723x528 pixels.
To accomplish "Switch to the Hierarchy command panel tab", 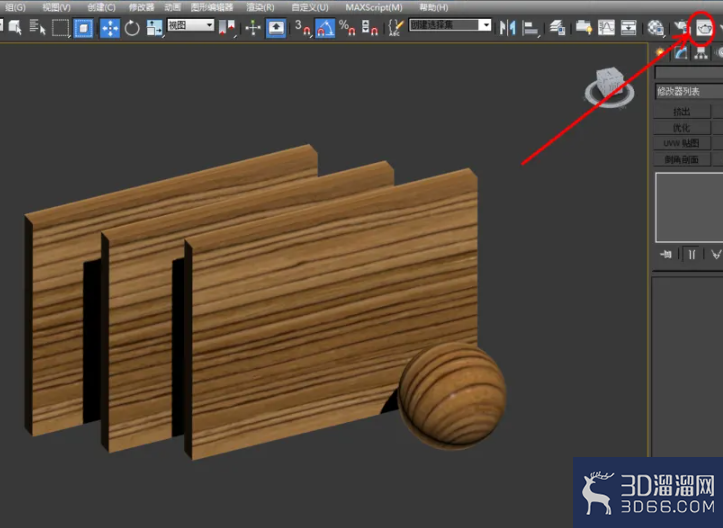I will [x=701, y=53].
